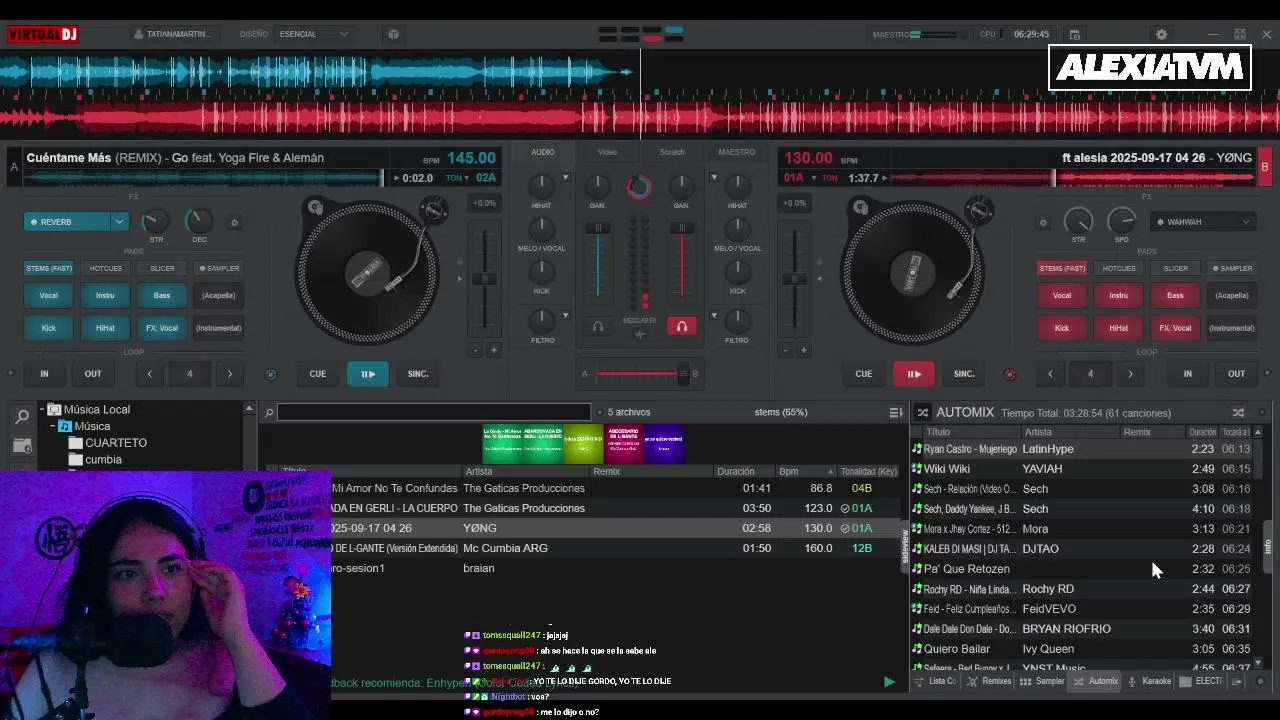This screenshot has width=1280, height=720.
Task: Open the settings gear in top bar
Action: pyautogui.click(x=1161, y=34)
